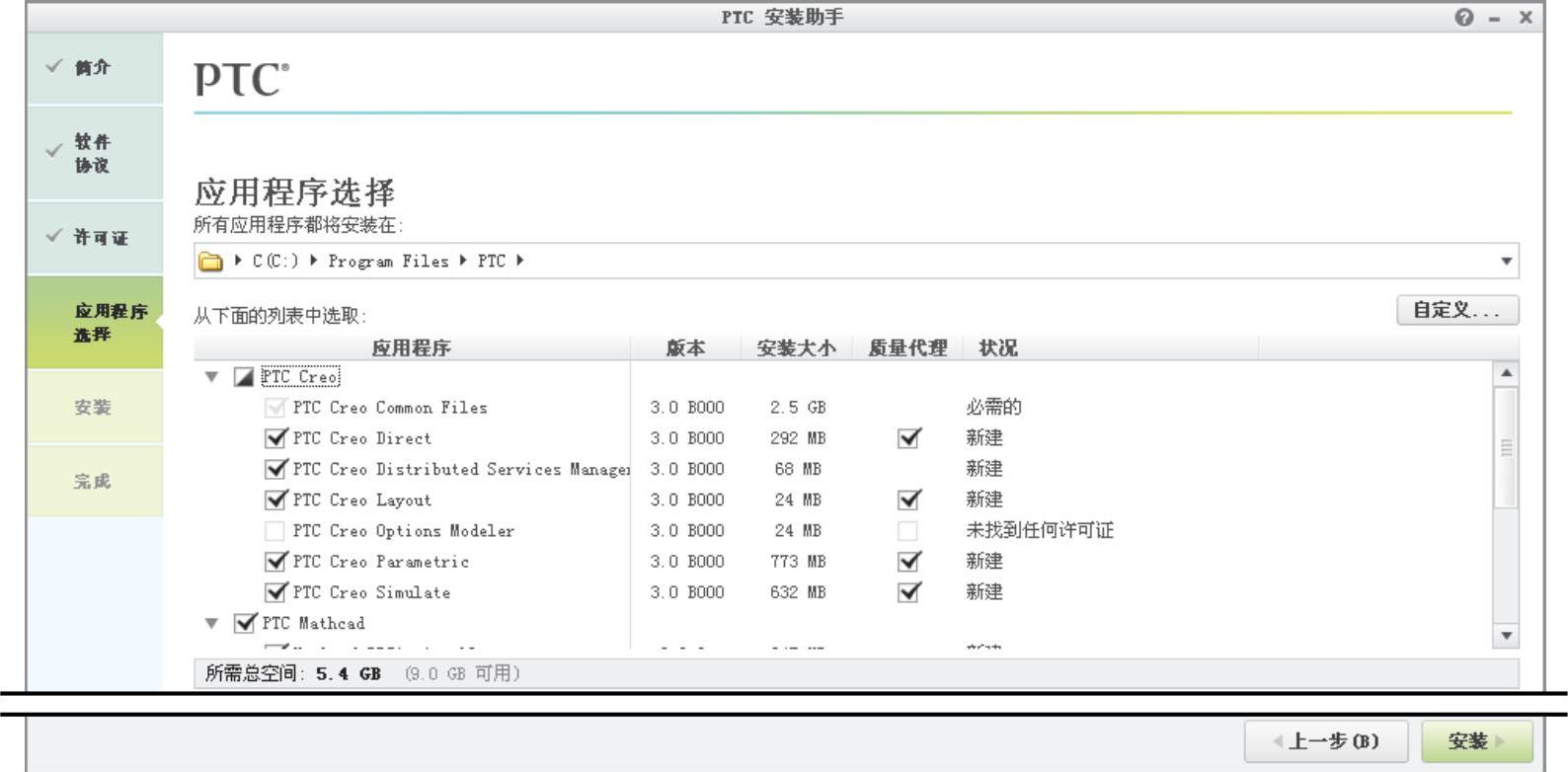Go to the 许可证 step
The height and width of the screenshot is (772, 1568).
click(100, 237)
